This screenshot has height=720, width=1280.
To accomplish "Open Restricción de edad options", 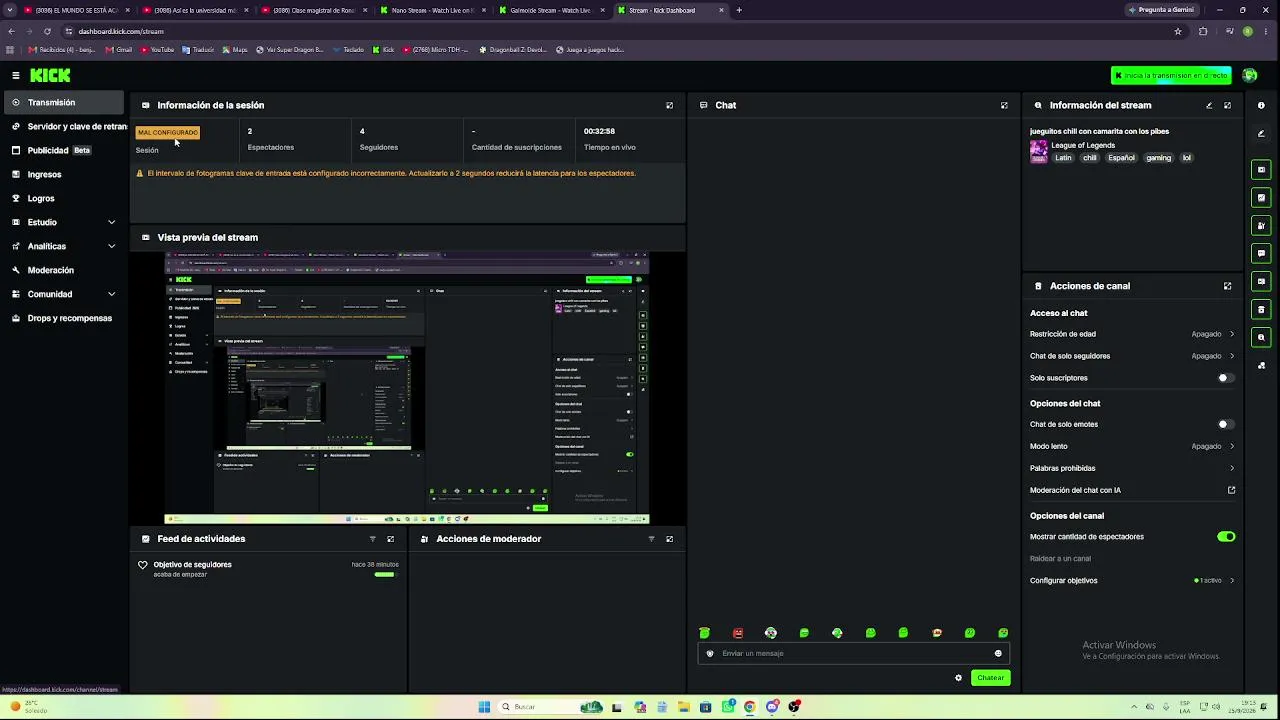I will (1132, 334).
